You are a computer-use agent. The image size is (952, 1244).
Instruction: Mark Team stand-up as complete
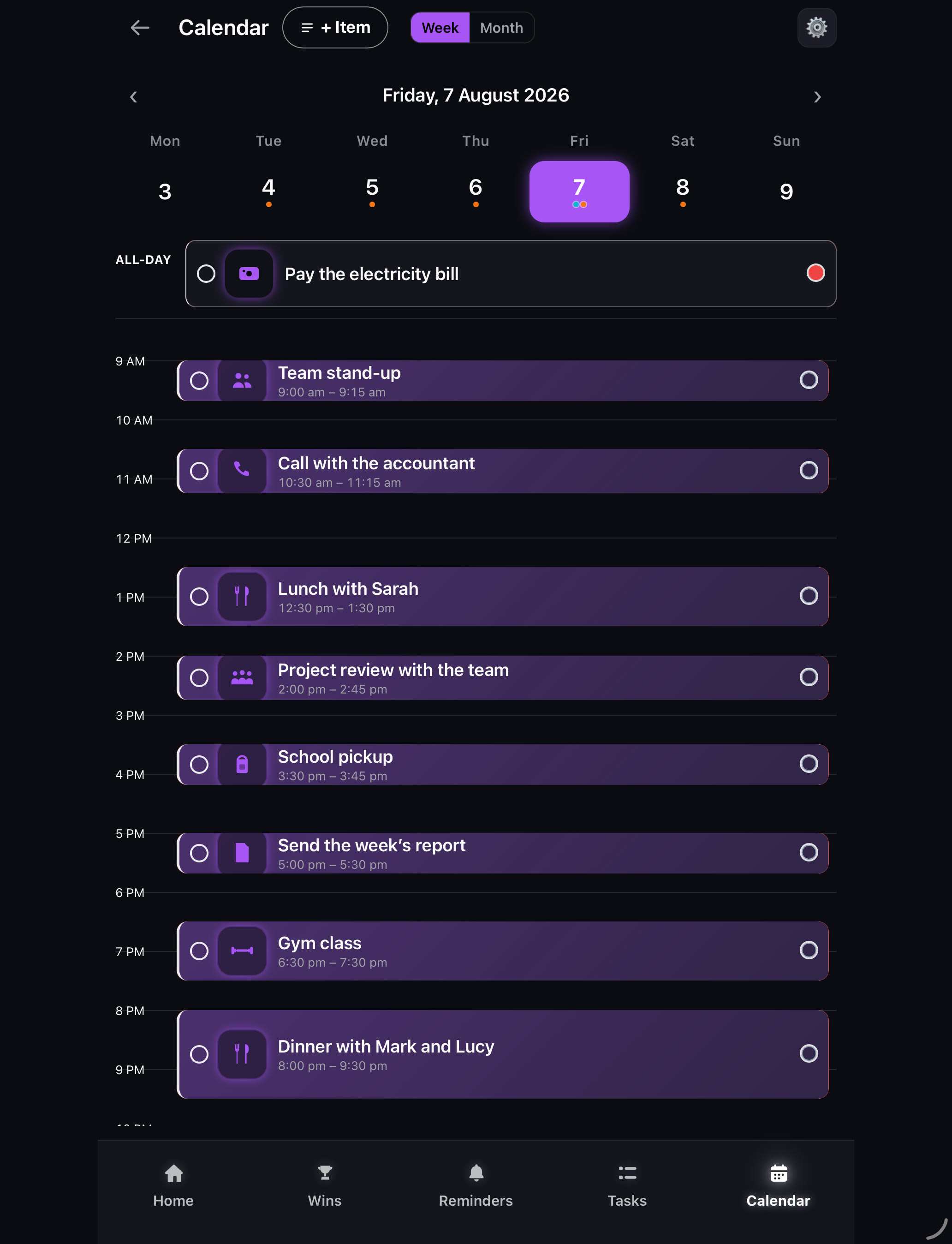(199, 380)
